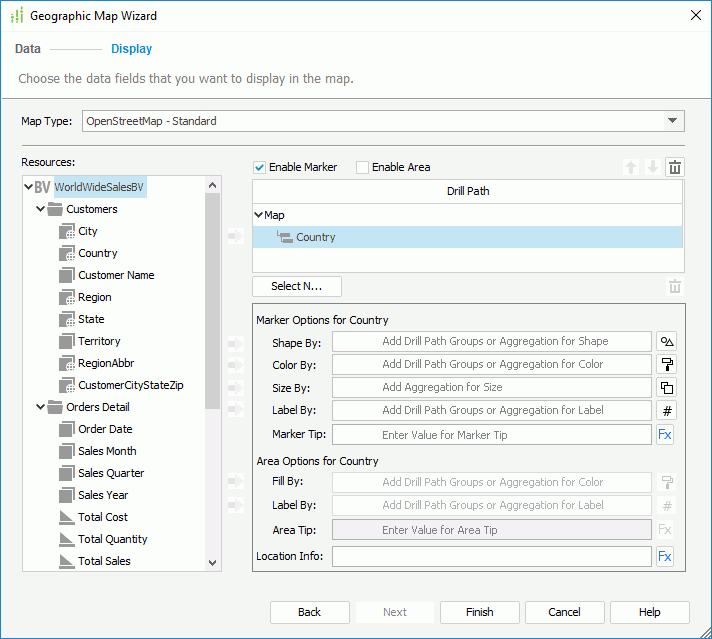712x639 pixels.
Task: Toggle the Enable Marker checkbox
Action: 259,167
